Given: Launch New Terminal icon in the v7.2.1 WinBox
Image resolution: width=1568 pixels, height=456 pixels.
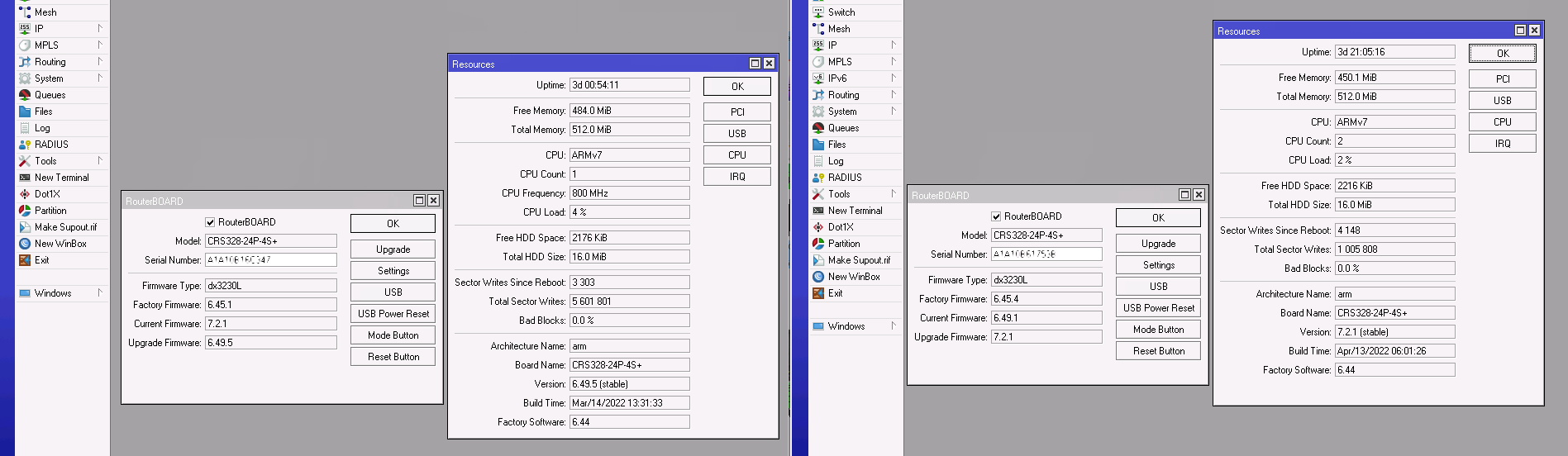Looking at the screenshot, I should (x=818, y=211).
